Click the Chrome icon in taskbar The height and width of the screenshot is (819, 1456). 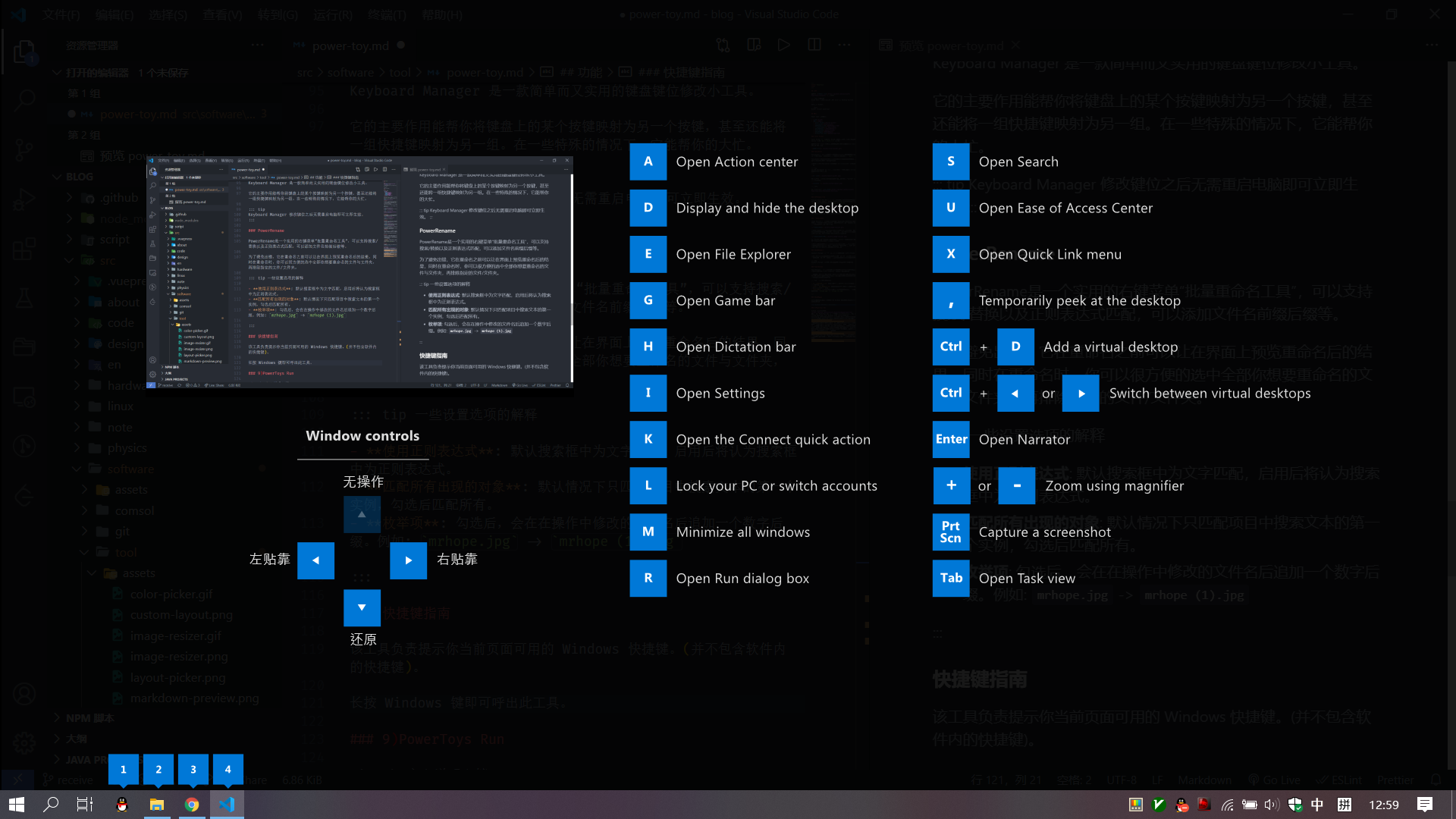pyautogui.click(x=192, y=805)
